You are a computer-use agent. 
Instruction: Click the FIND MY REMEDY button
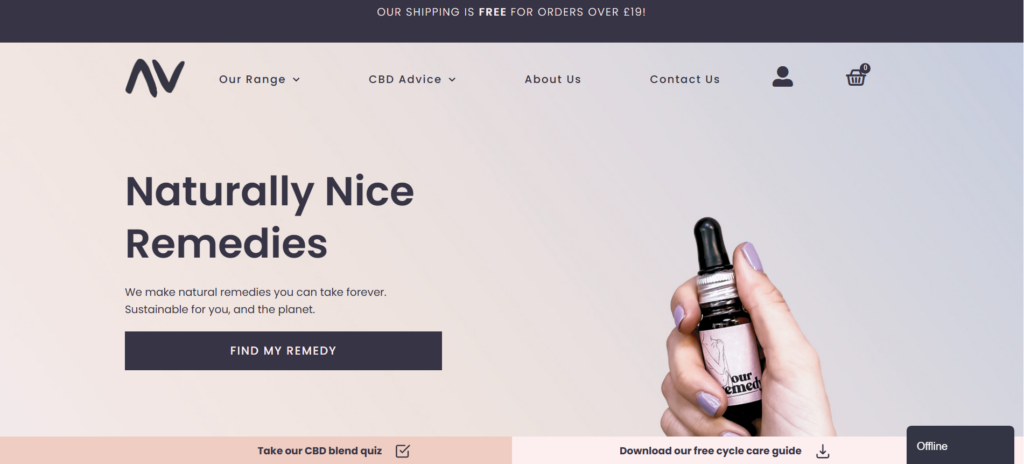pyautogui.click(x=283, y=351)
